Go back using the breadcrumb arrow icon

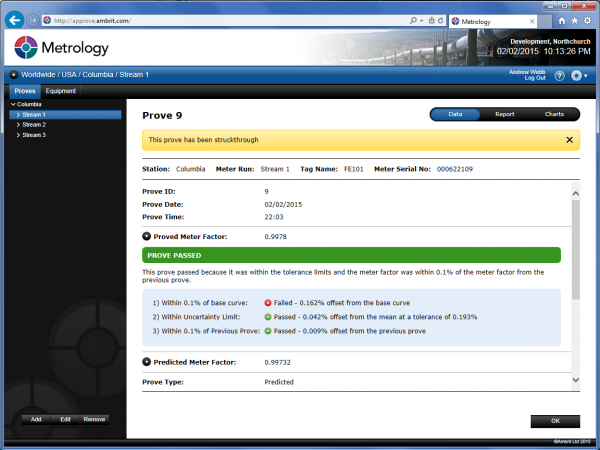coord(13,75)
